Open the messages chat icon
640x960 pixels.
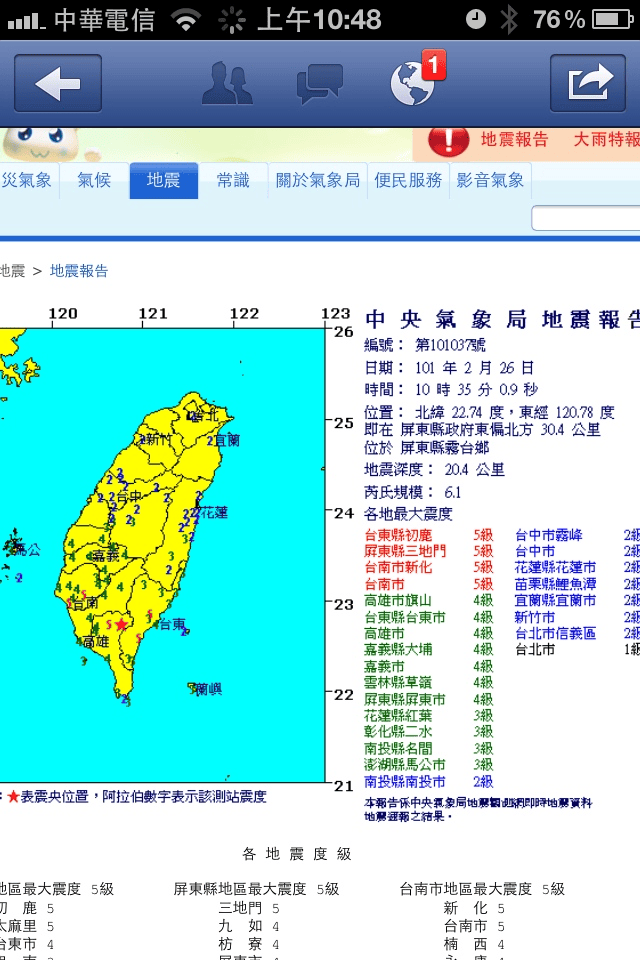(320, 83)
